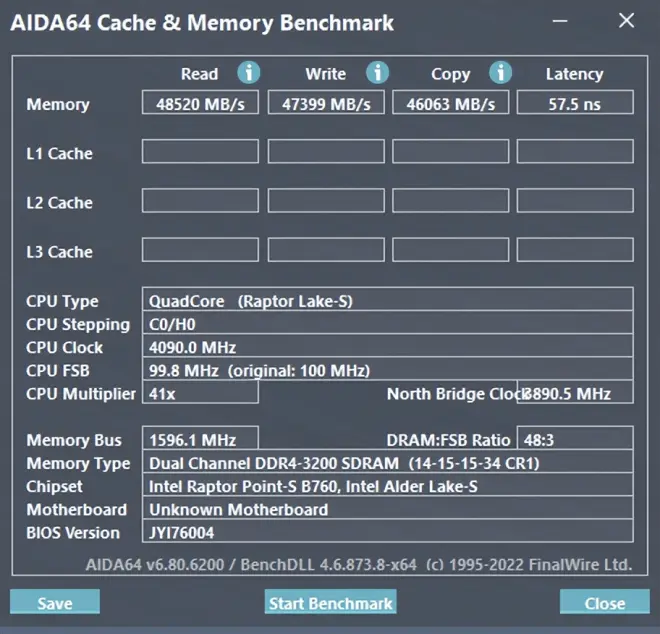Select the Memory Read result field

(x=200, y=103)
